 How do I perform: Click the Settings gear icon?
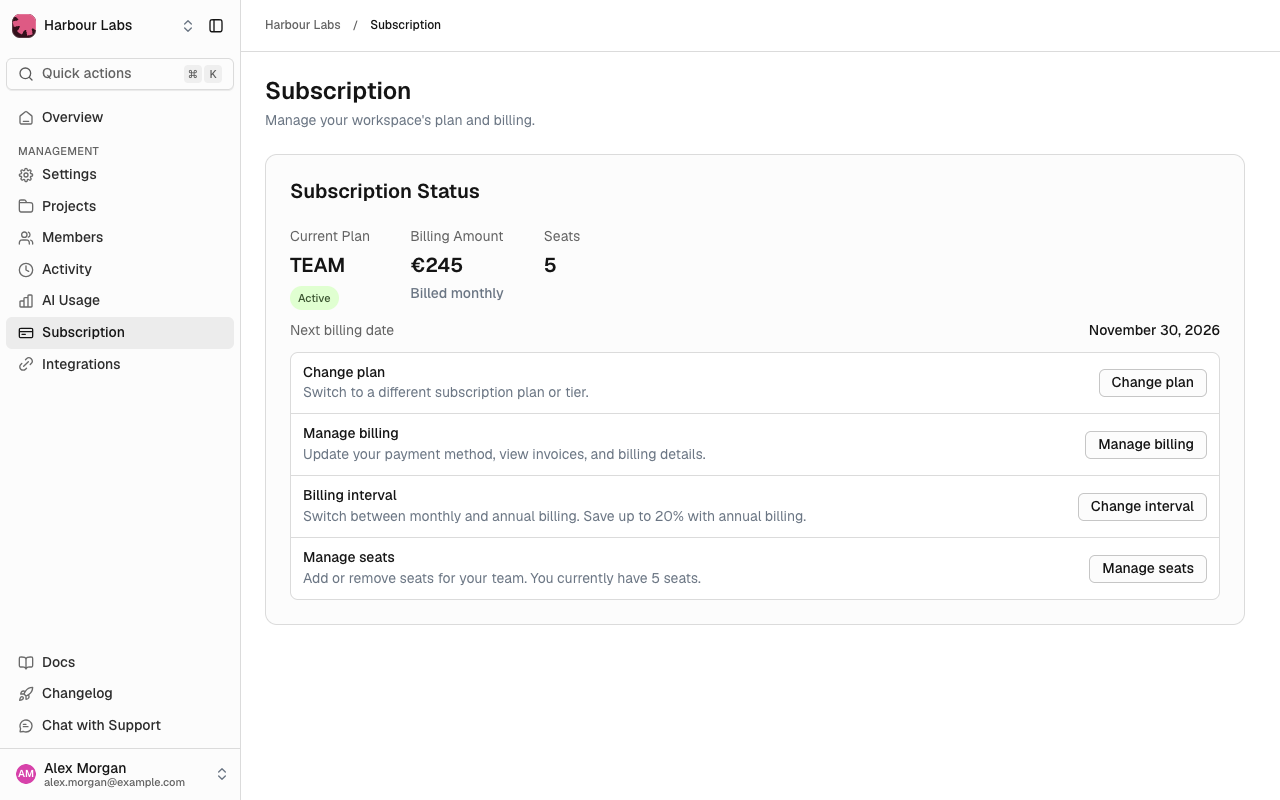(26, 175)
